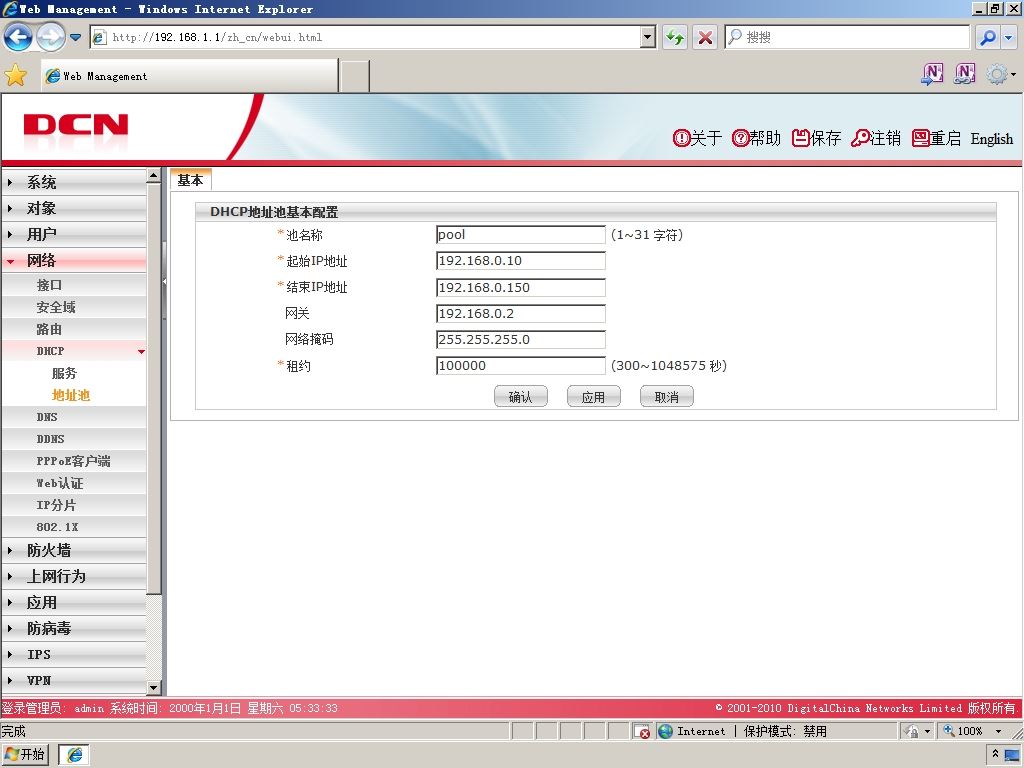
Task: Open the 接口 submenu item
Action: click(74, 285)
